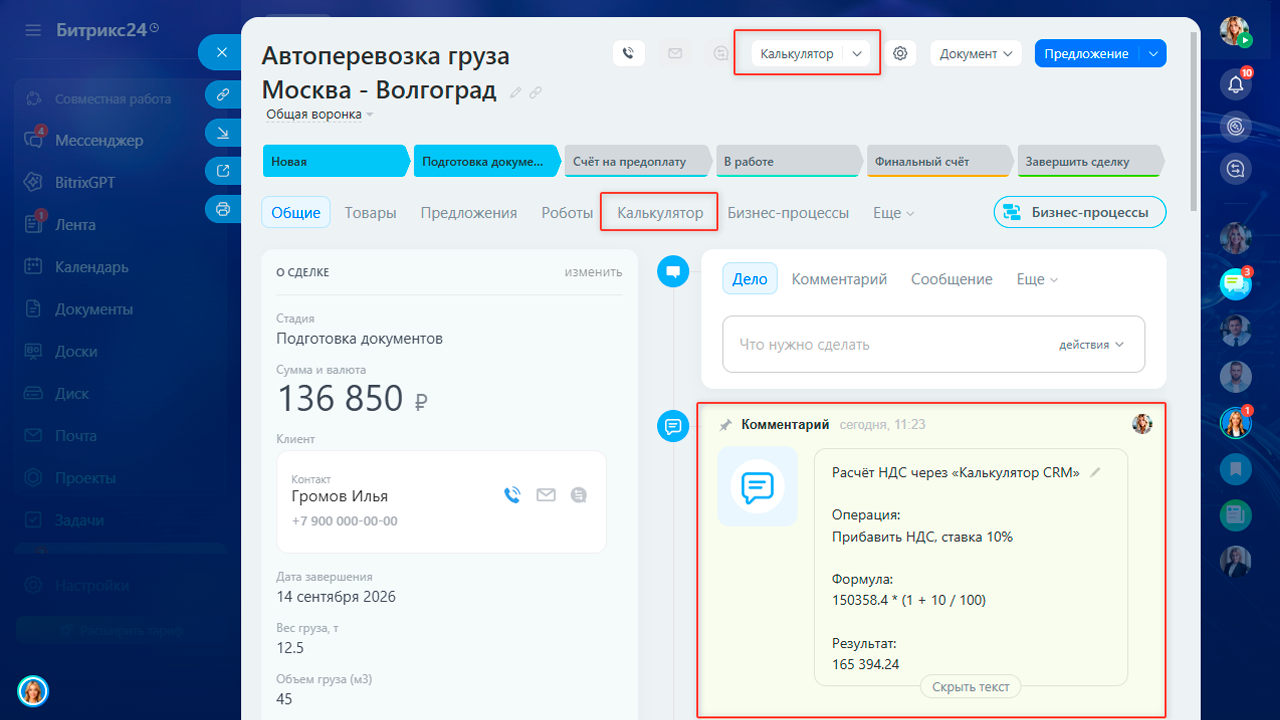The image size is (1280, 720).
Task: Email contact Громов Илья via envelope icon
Action: pos(546,494)
